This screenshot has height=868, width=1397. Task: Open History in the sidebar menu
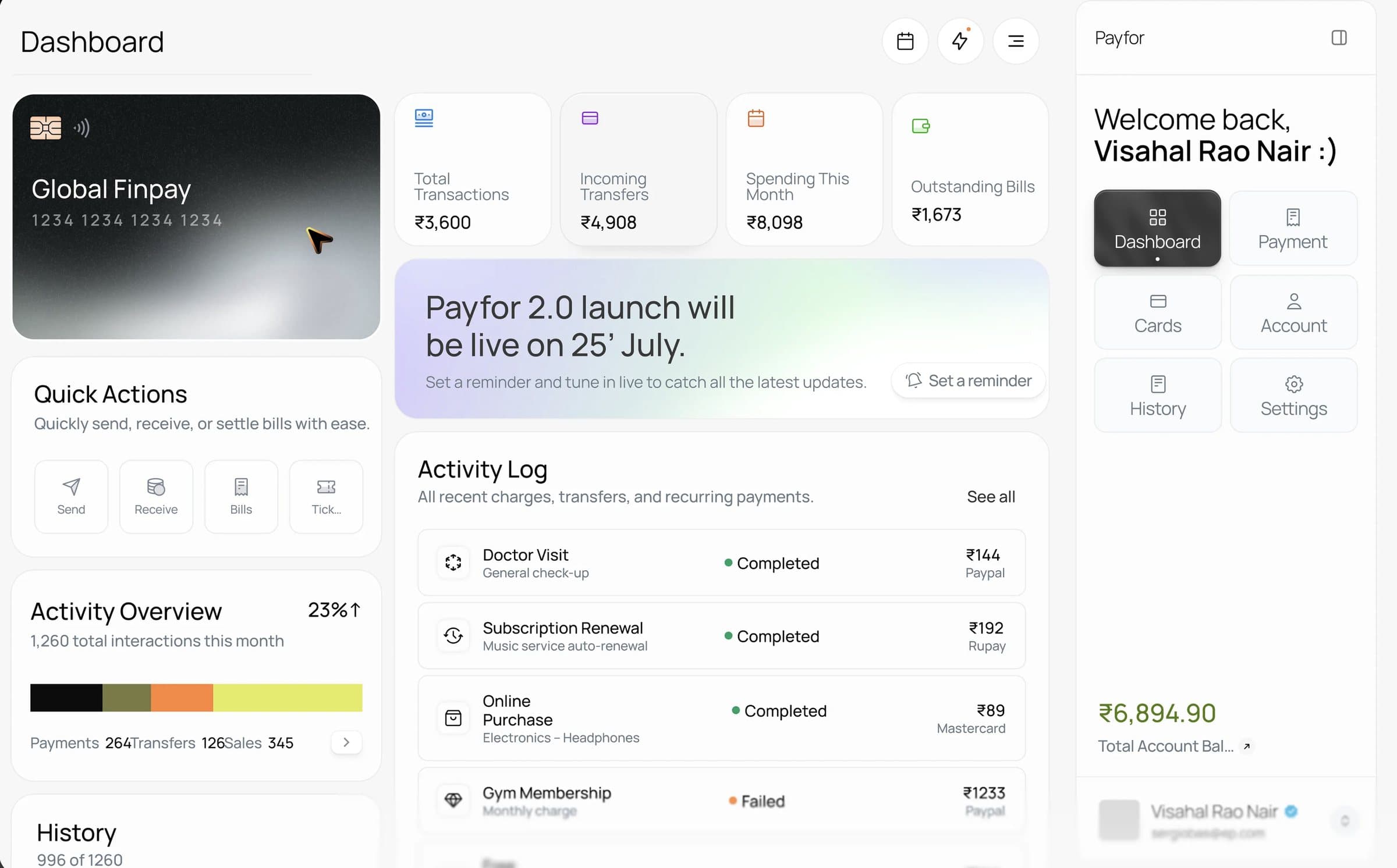pyautogui.click(x=1157, y=396)
